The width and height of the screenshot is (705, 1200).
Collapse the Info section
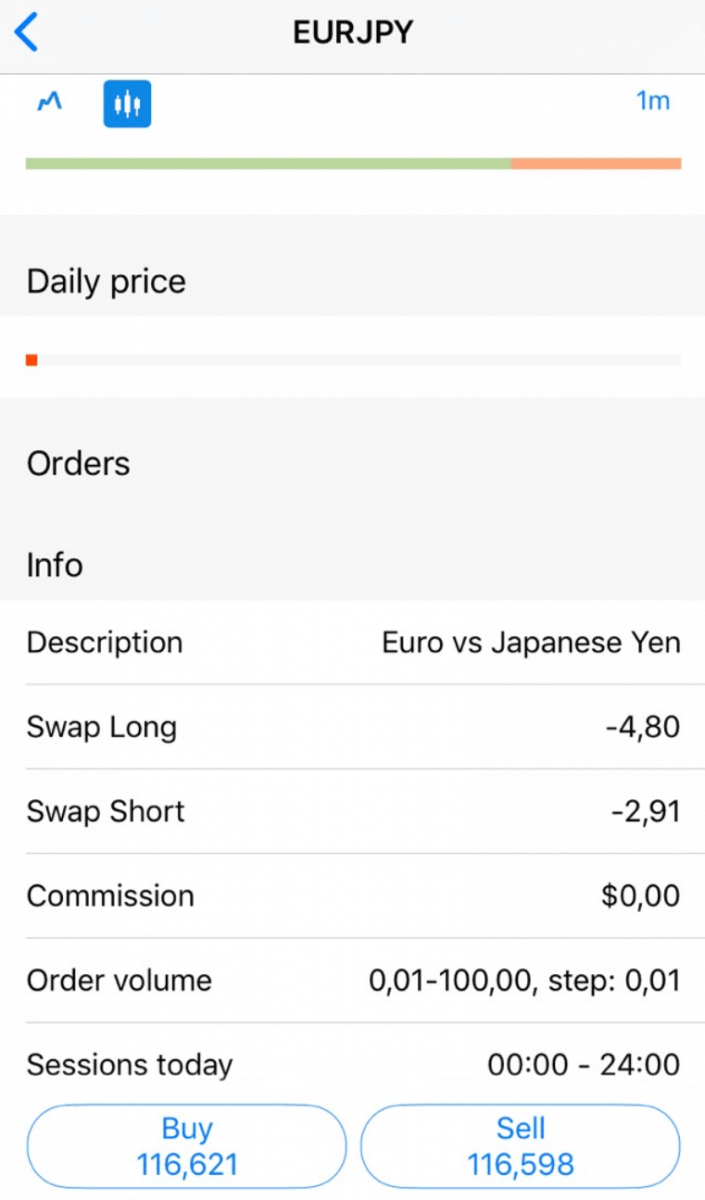click(54, 565)
